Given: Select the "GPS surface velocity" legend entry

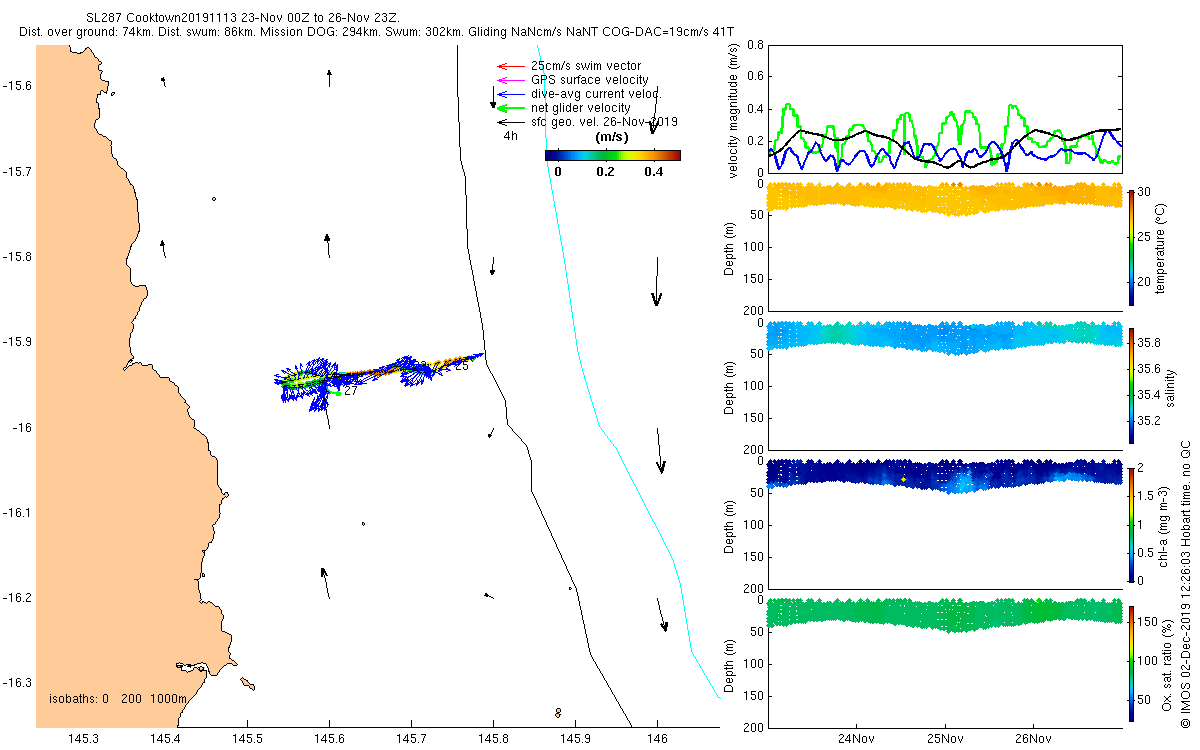Looking at the screenshot, I should tap(590, 80).
